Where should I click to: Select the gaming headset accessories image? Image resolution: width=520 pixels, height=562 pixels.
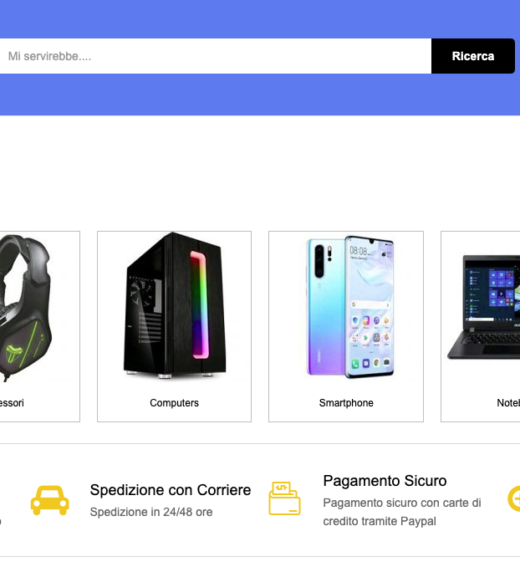[x=26, y=308]
